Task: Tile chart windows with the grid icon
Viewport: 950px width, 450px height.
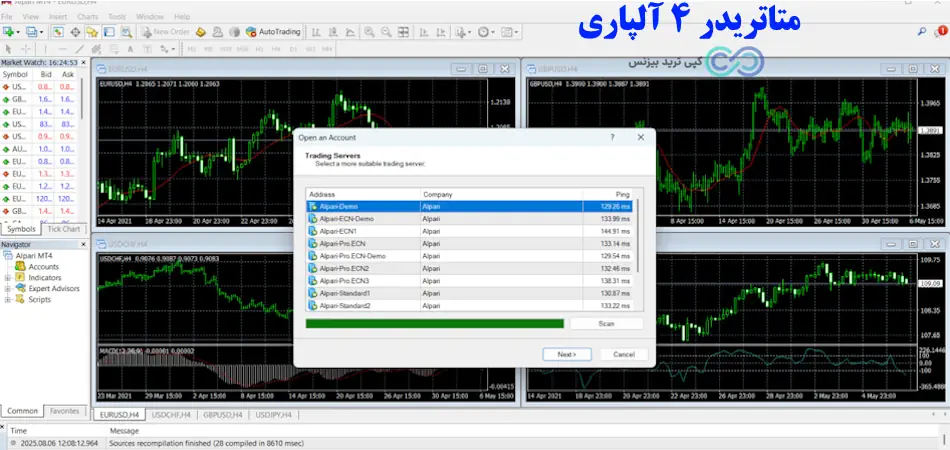Action: (403, 31)
